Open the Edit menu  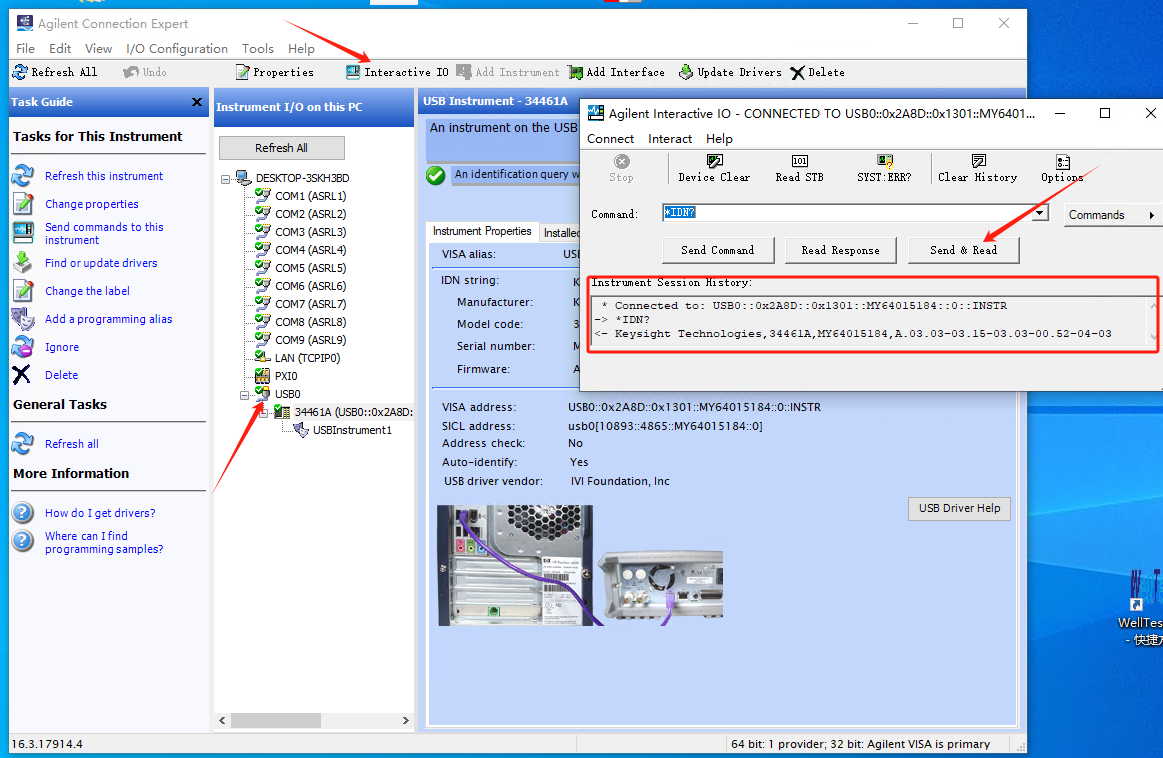click(x=60, y=48)
